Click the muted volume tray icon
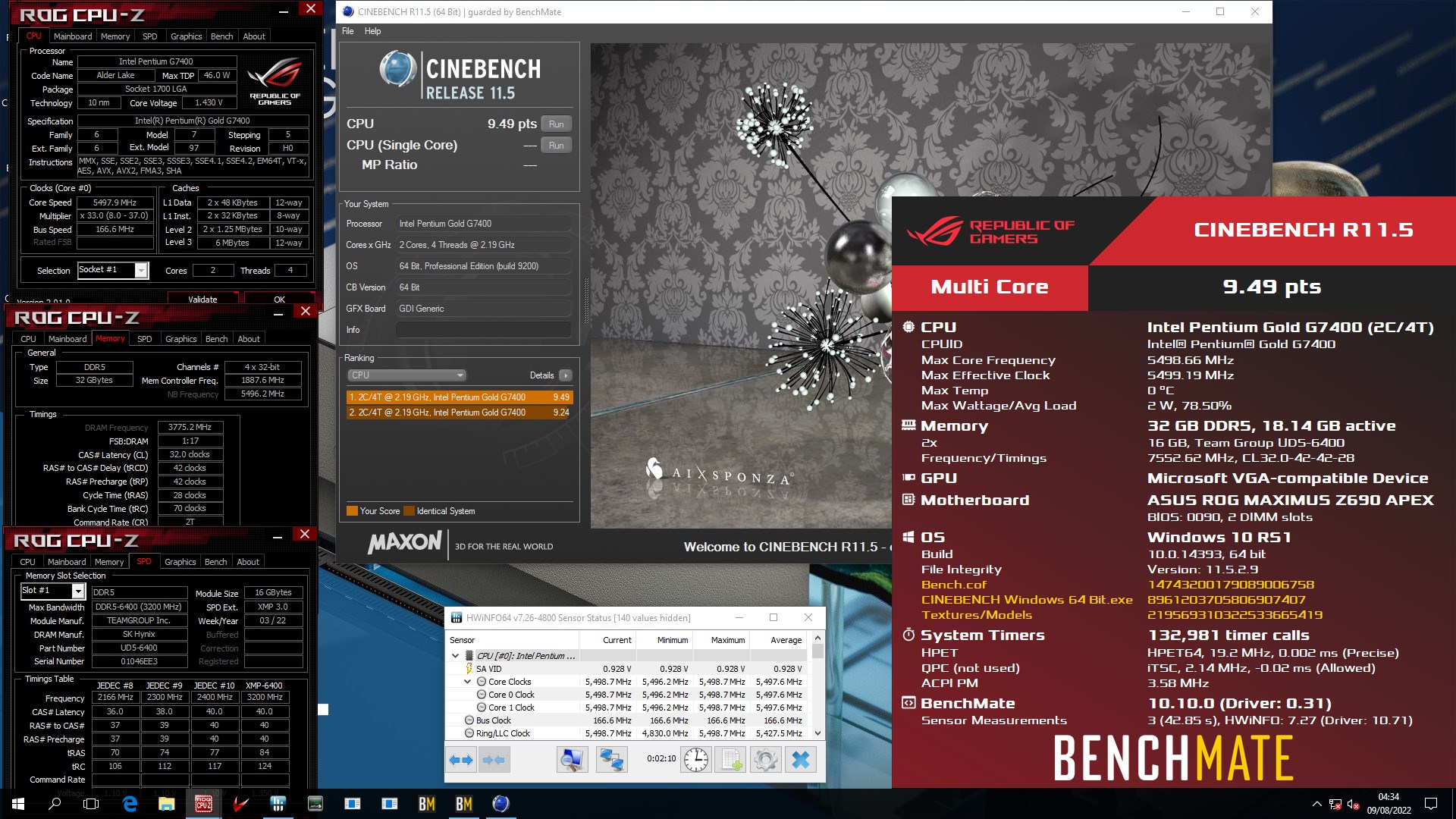Viewport: 1456px width, 819px height. coord(1353,804)
